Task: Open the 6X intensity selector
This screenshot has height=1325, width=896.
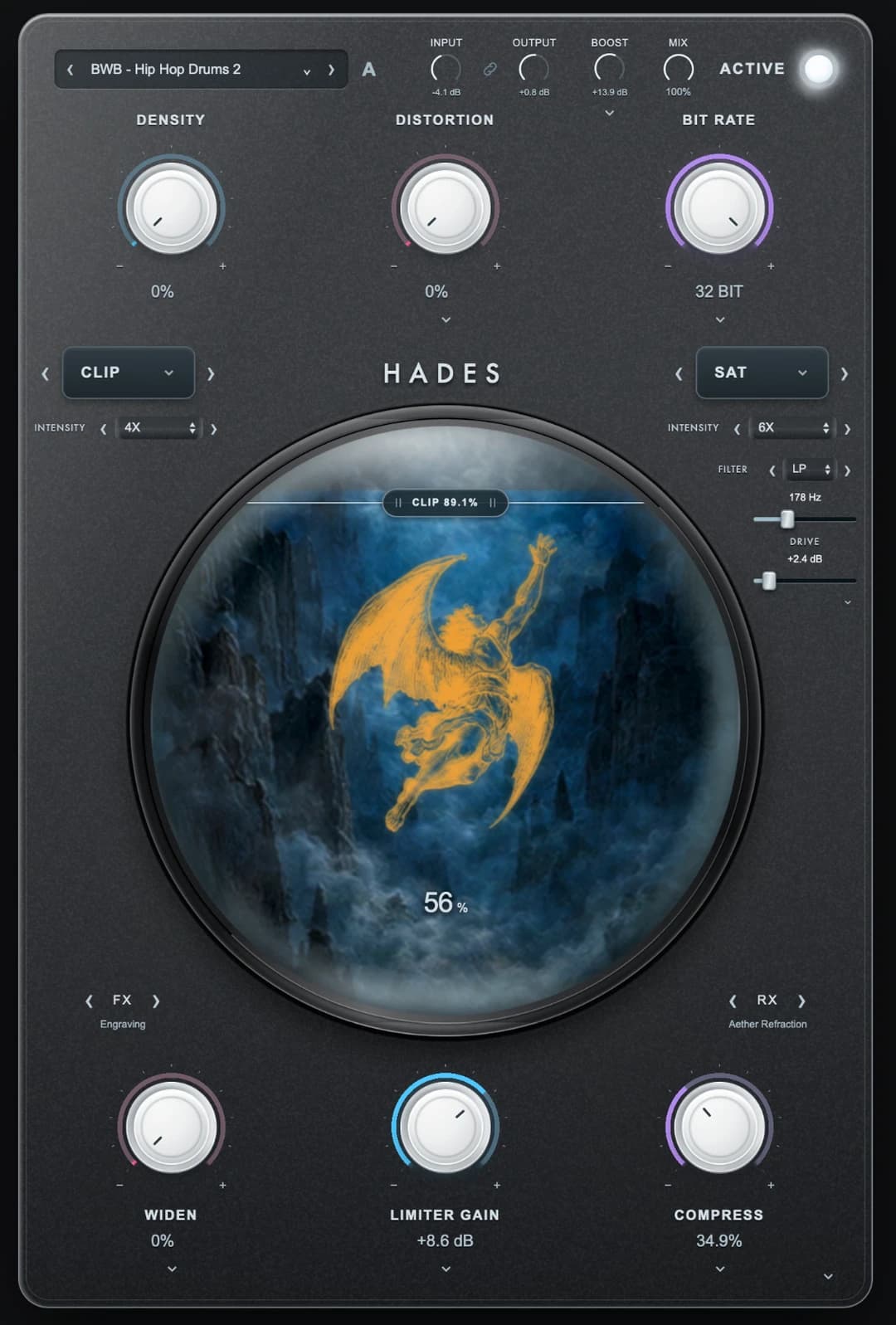Action: pos(792,428)
